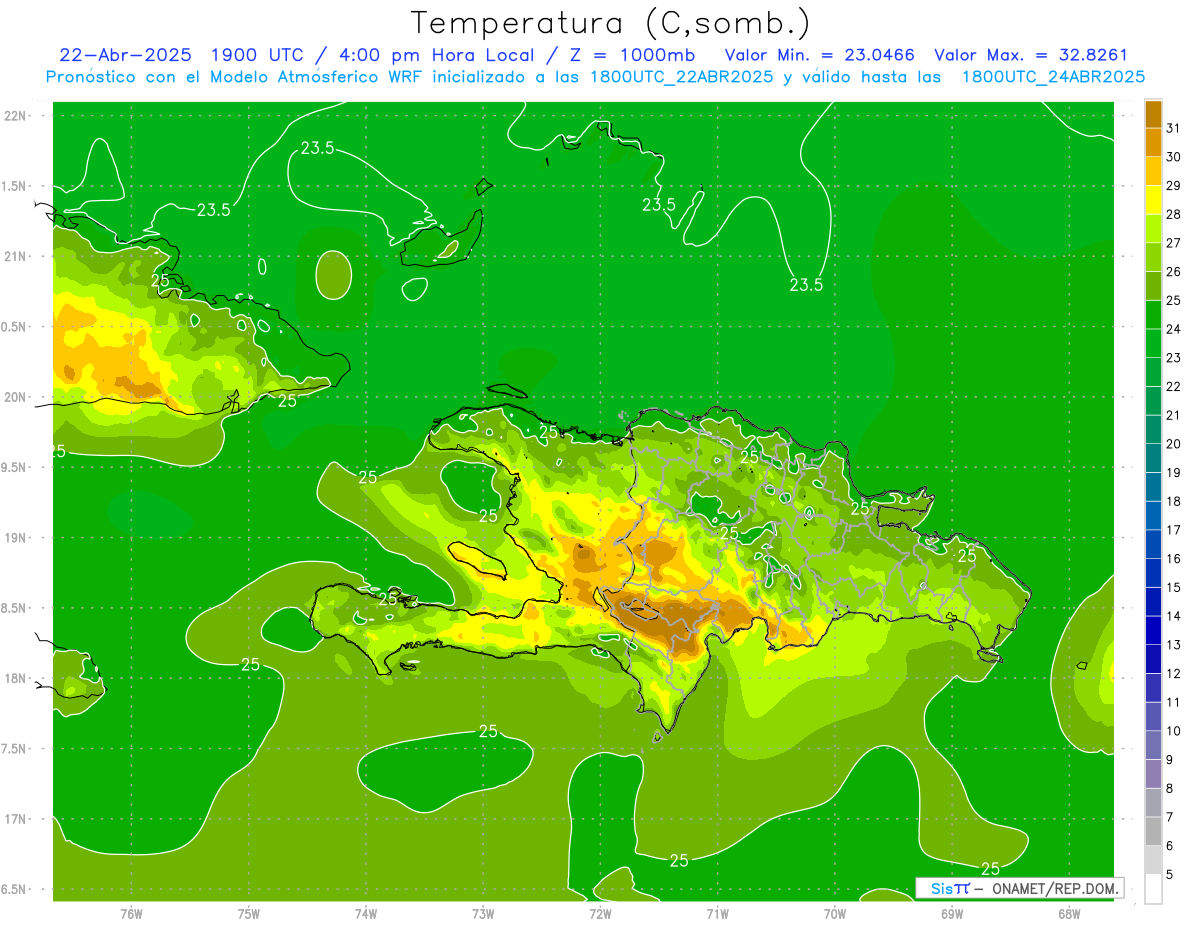This screenshot has width=1200, height=927.
Task: Click legend value "23"
Action: click(1173, 358)
